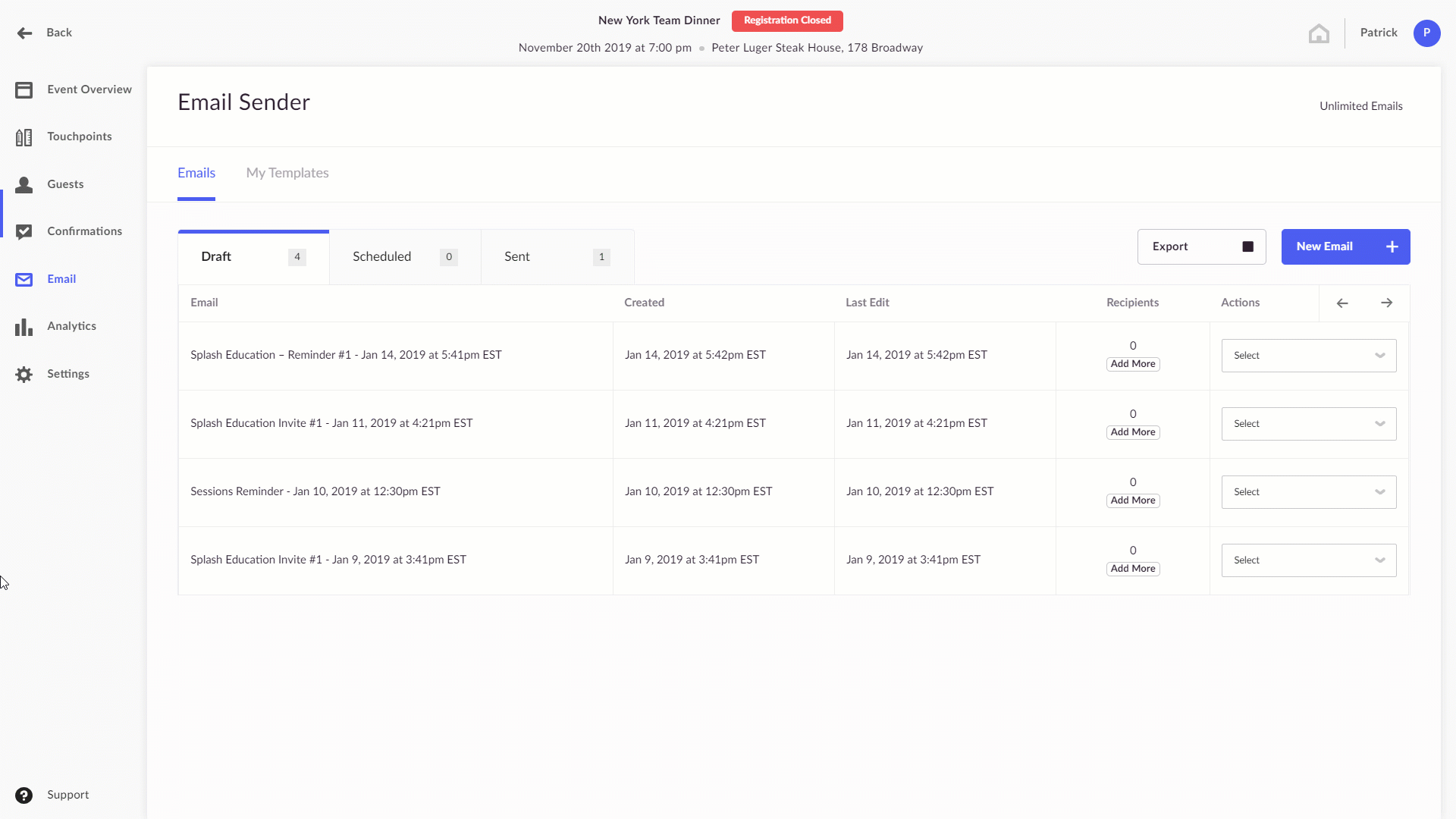This screenshot has width=1456, height=819.
Task: Select the Draft tab
Action: click(x=253, y=257)
